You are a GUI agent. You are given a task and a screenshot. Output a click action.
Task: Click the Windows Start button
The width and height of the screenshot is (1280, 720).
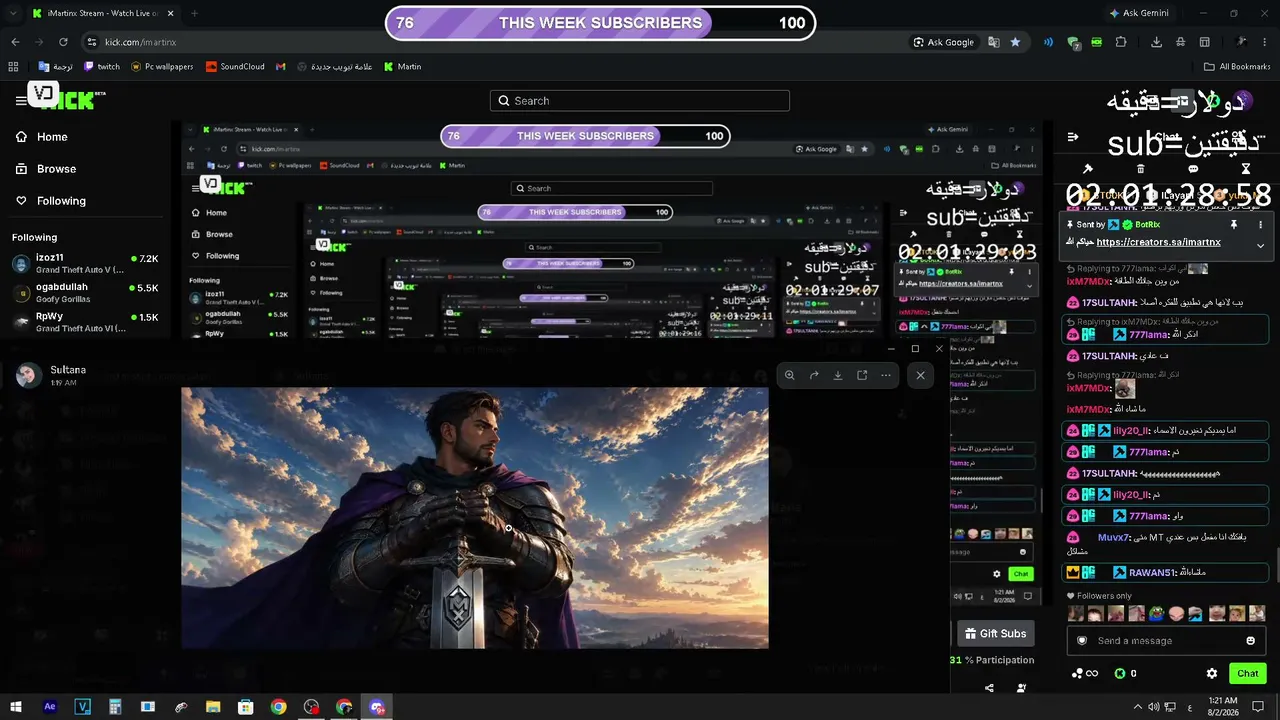(x=17, y=707)
